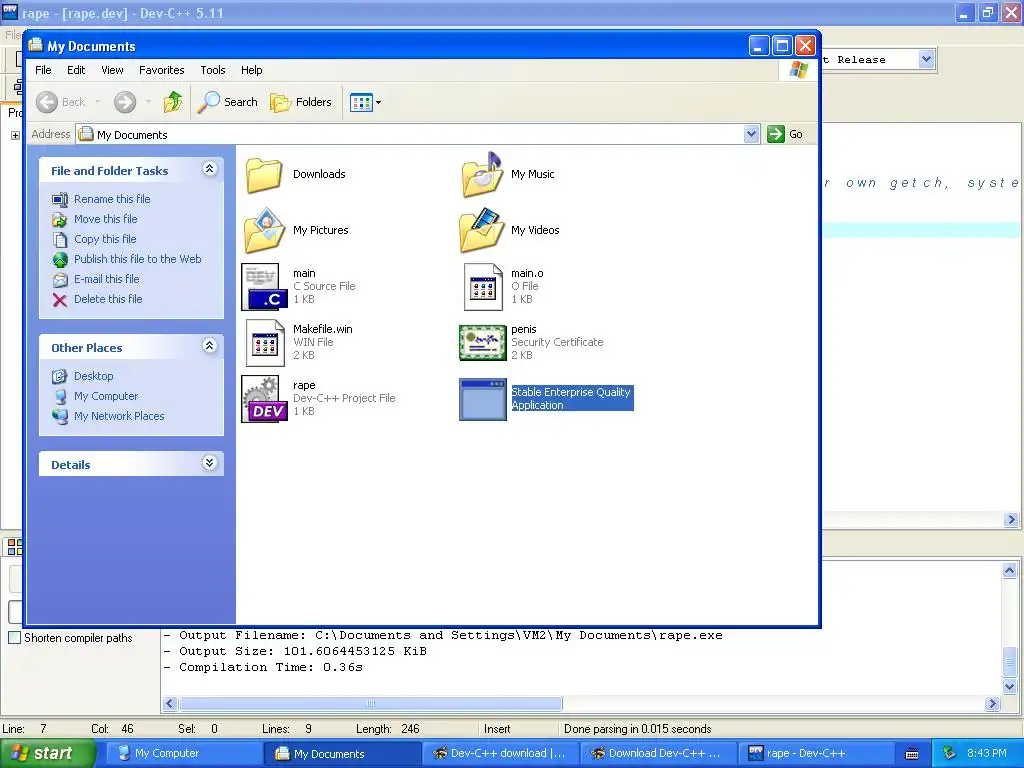Click Delete this file link
The image size is (1024, 768).
(108, 299)
